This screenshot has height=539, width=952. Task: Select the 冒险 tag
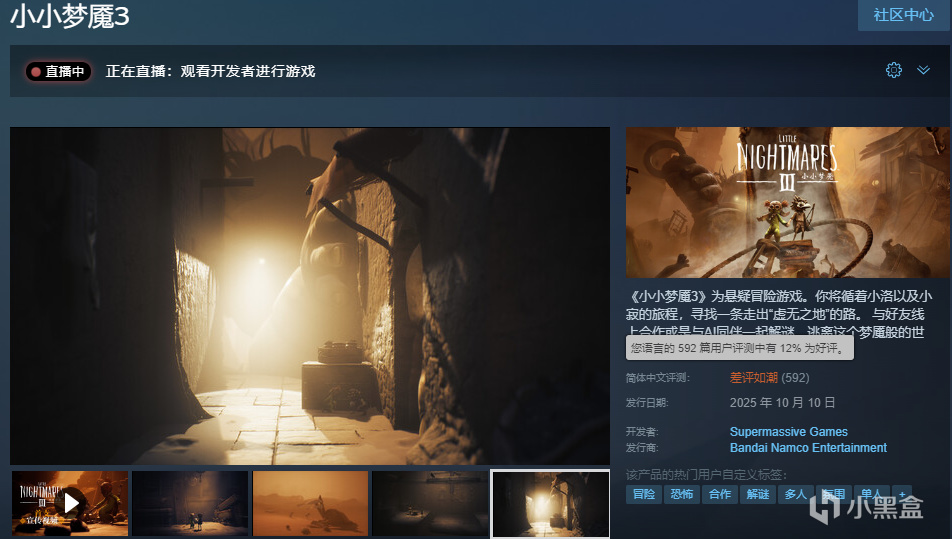[644, 494]
